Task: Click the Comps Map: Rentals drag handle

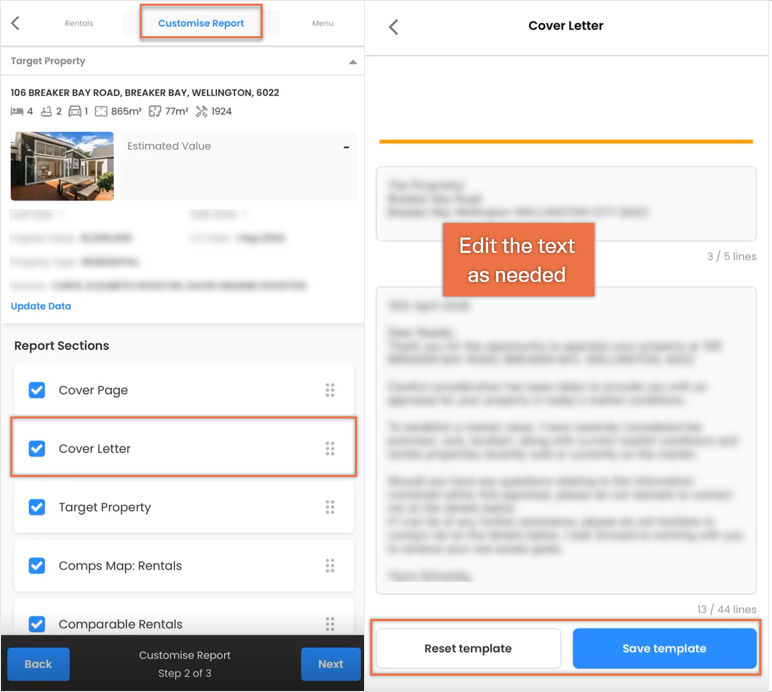Action: [330, 566]
